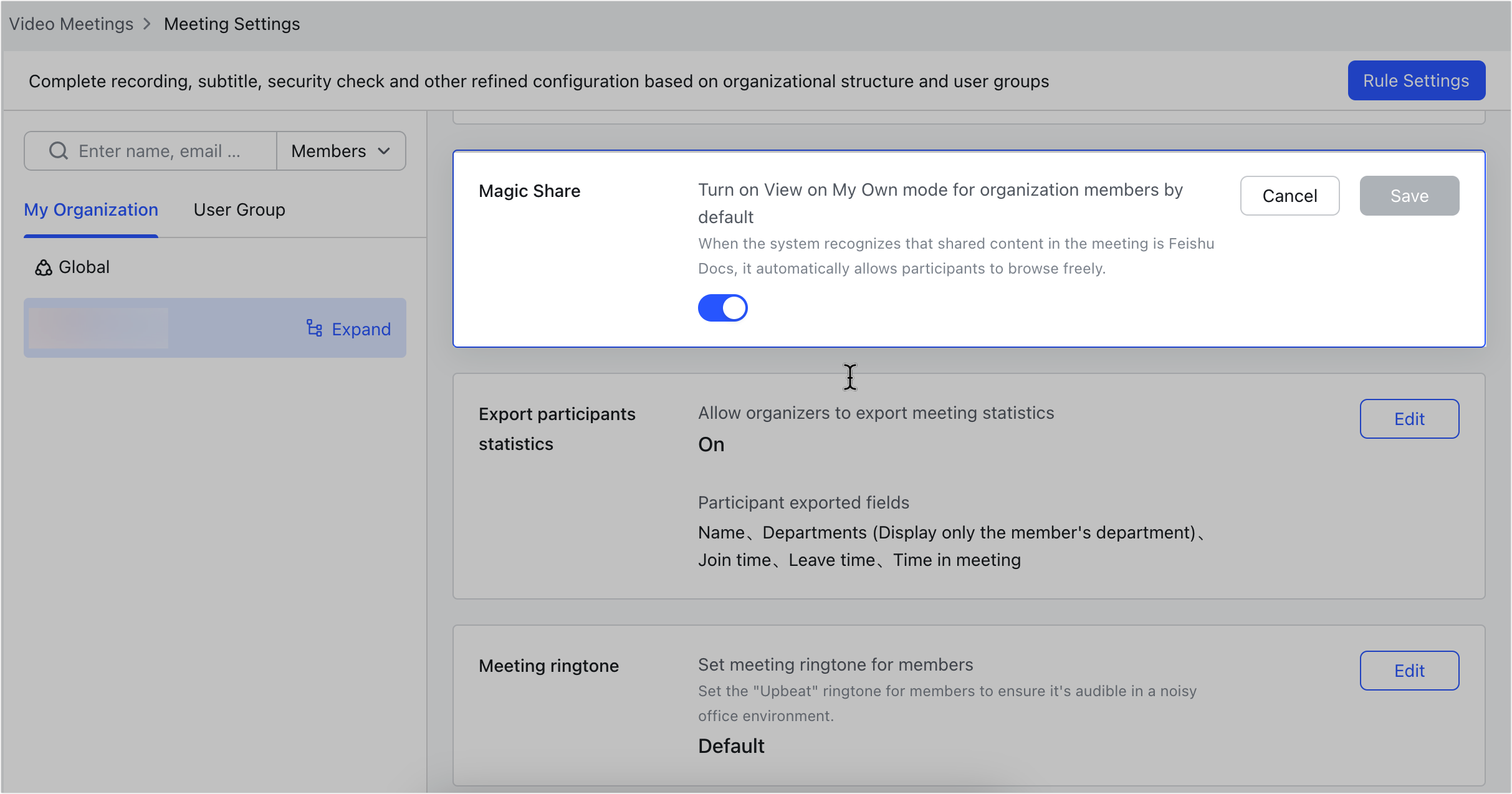1512x794 pixels.
Task: Click the Meeting ringtone label
Action: [x=548, y=666]
